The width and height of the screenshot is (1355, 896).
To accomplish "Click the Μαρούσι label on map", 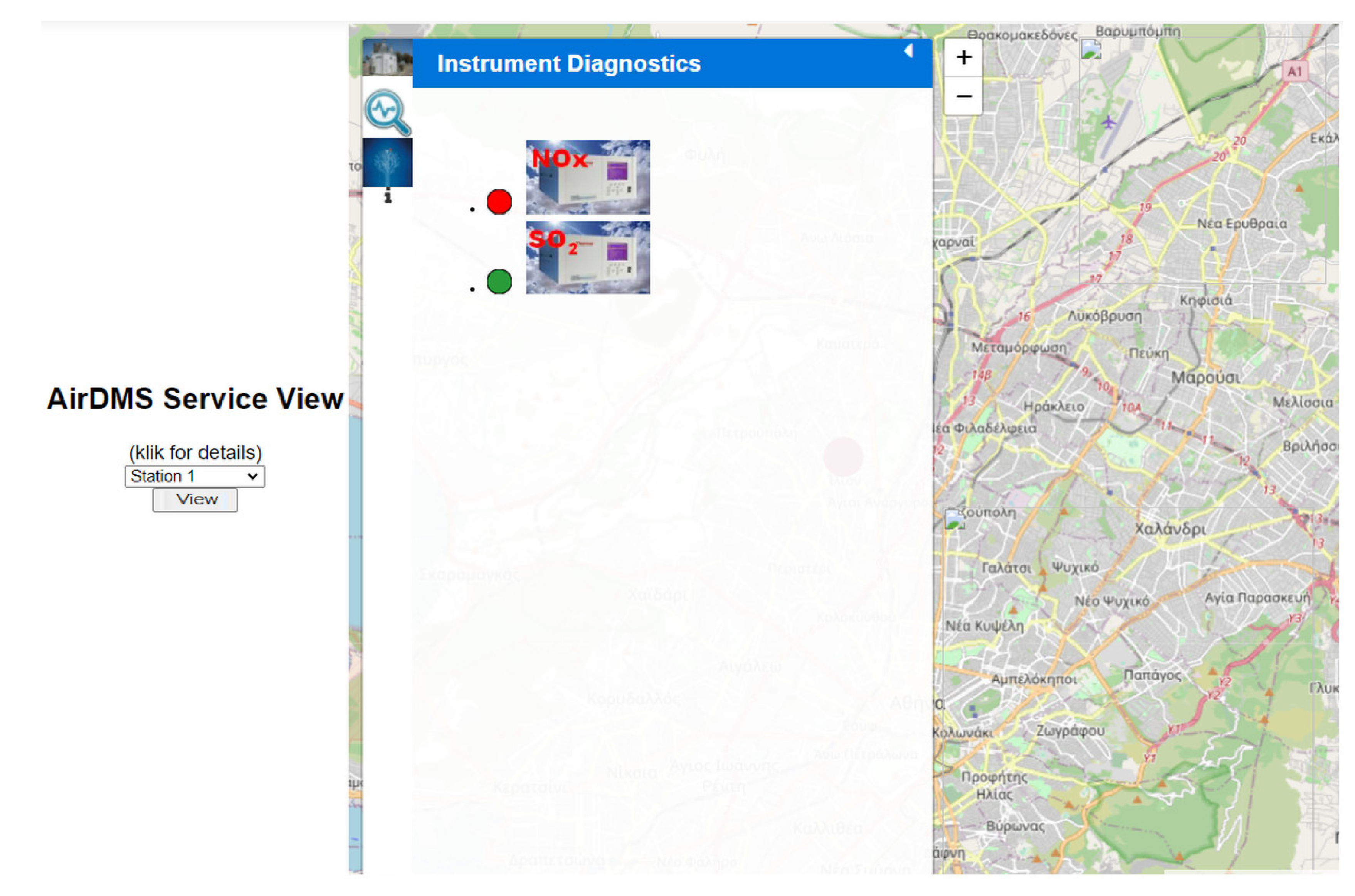I will pyautogui.click(x=1206, y=378).
